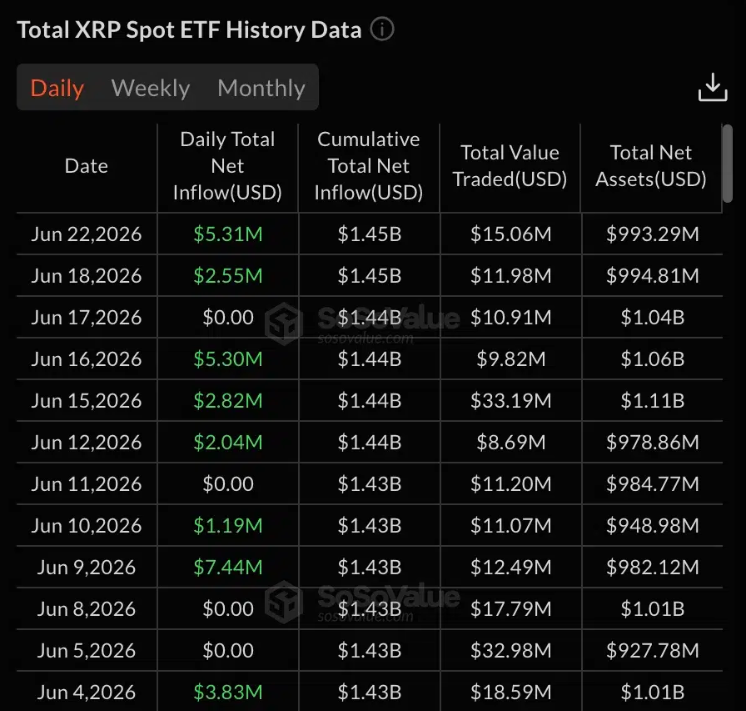Switch to the Daily tab
This screenshot has height=711, width=746.
pos(57,88)
